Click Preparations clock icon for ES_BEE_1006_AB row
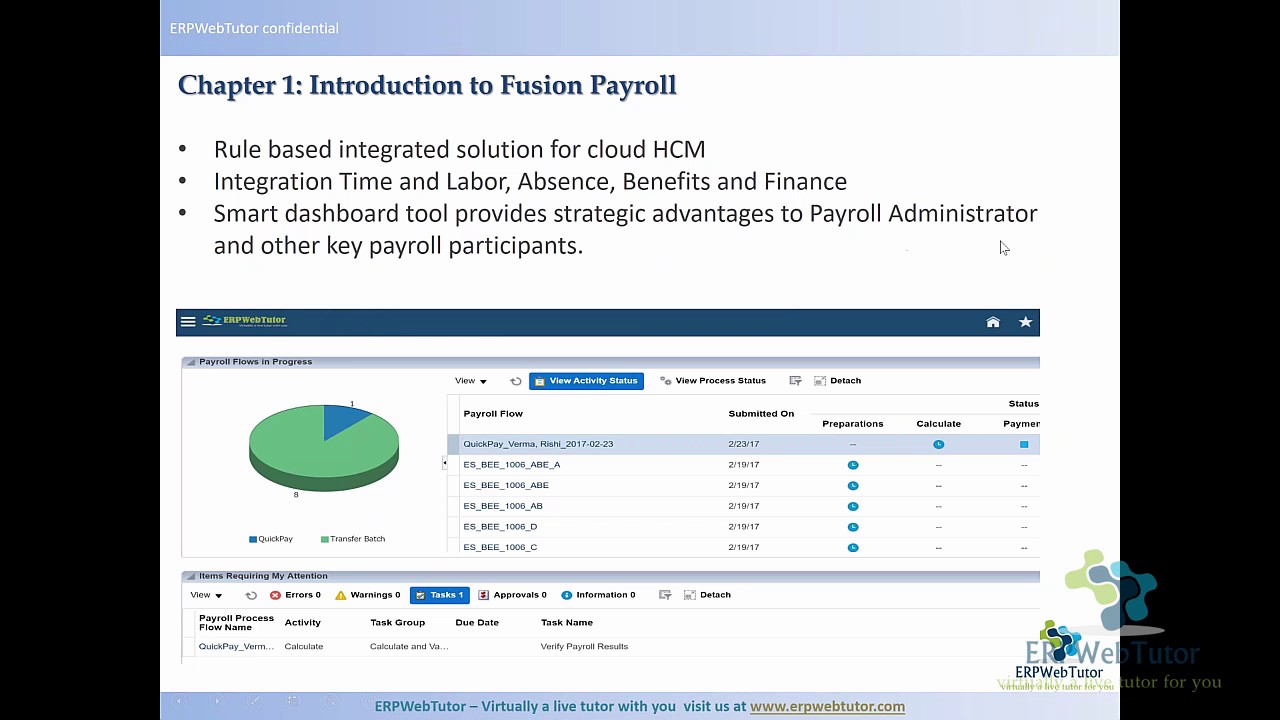This screenshot has width=1280, height=720. (853, 506)
